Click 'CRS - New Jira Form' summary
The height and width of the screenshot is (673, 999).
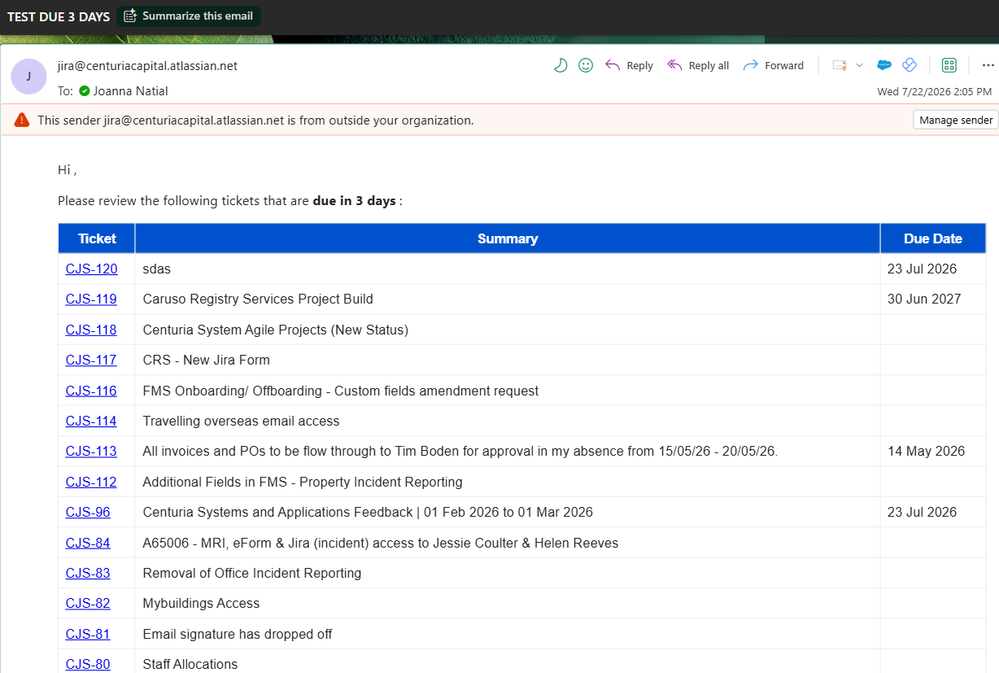coord(206,360)
